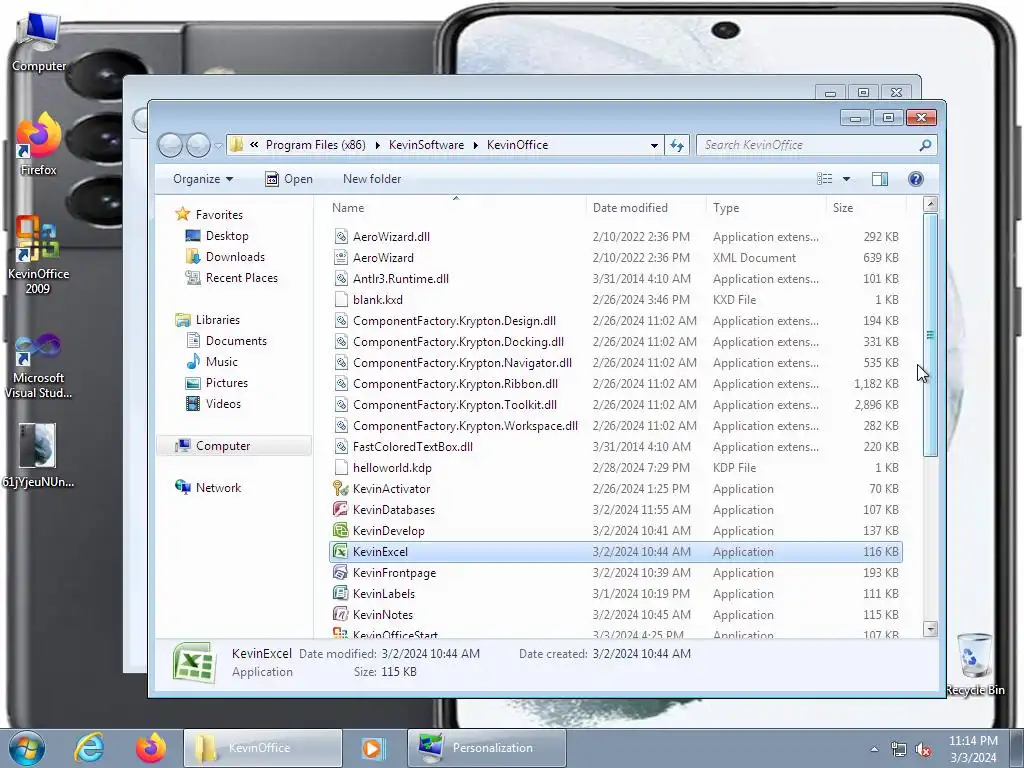The image size is (1024, 768).
Task: Sort by the Date modified column header
Action: click(646, 208)
